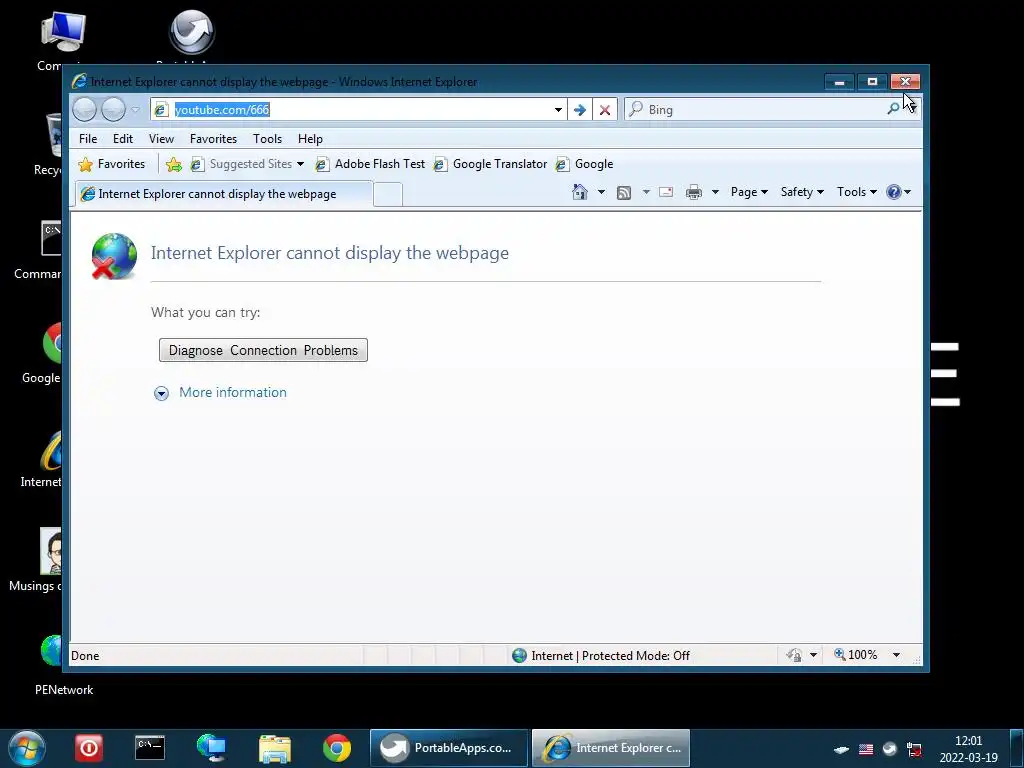Viewport: 1024px width, 768px height.
Task: Click the Add to Favorites Bar star icon
Action: pyautogui.click(x=174, y=164)
